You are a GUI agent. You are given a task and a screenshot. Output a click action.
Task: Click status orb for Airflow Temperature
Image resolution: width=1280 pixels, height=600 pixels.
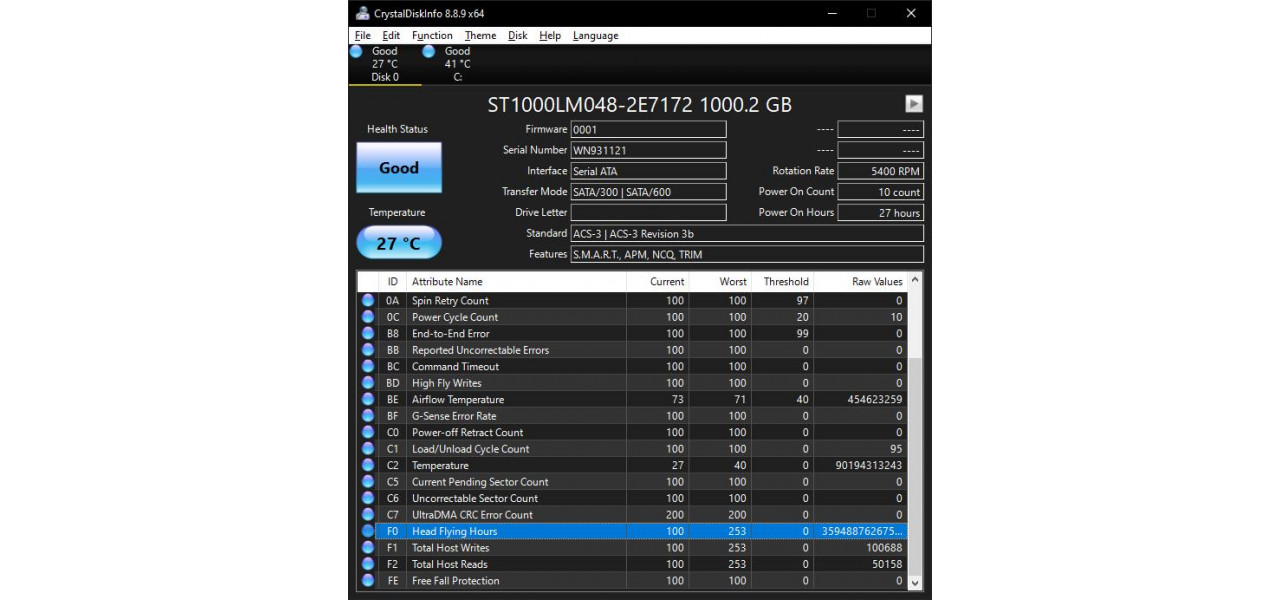pyautogui.click(x=368, y=399)
